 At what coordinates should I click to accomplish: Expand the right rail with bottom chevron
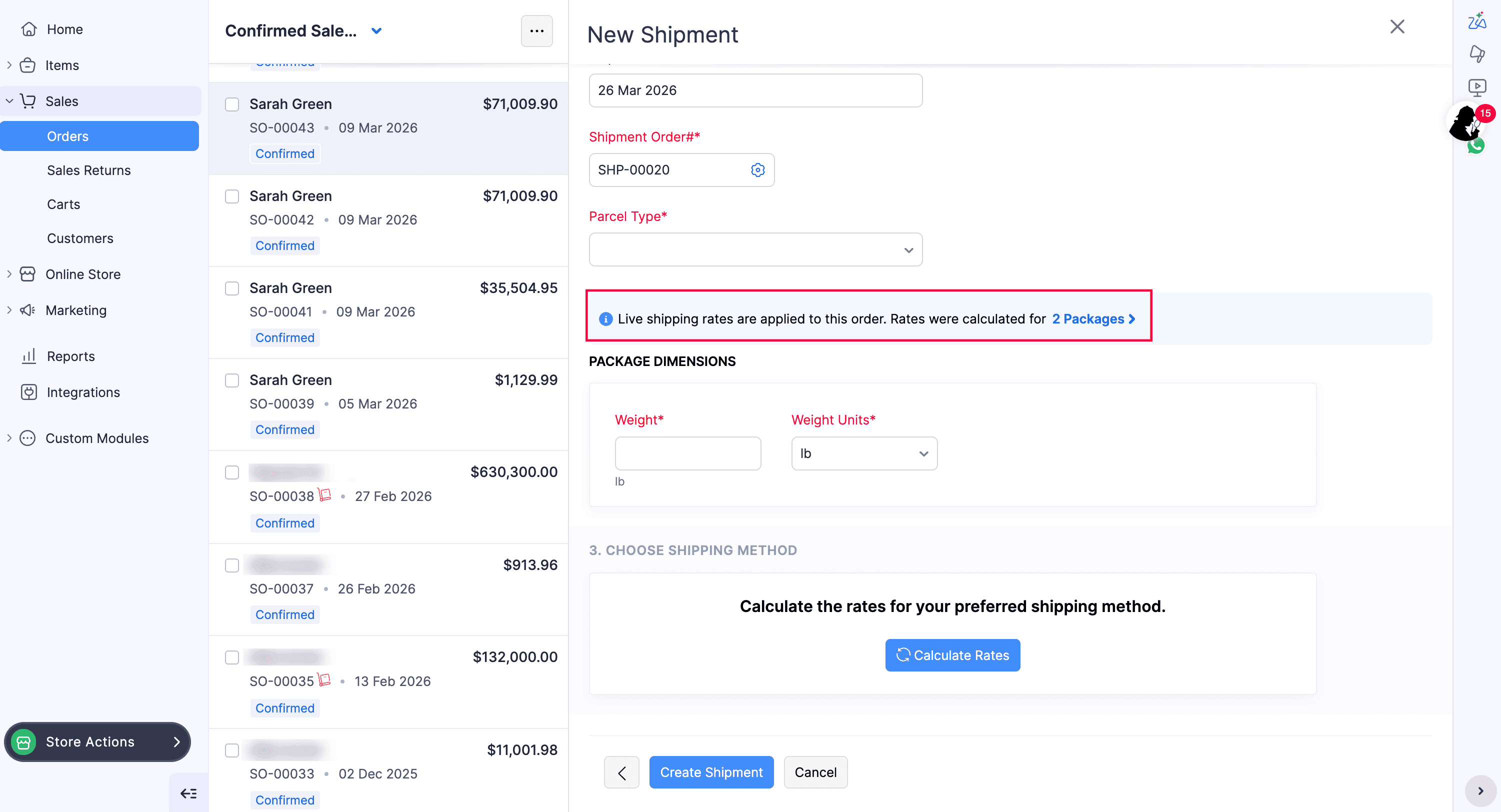(1480, 791)
